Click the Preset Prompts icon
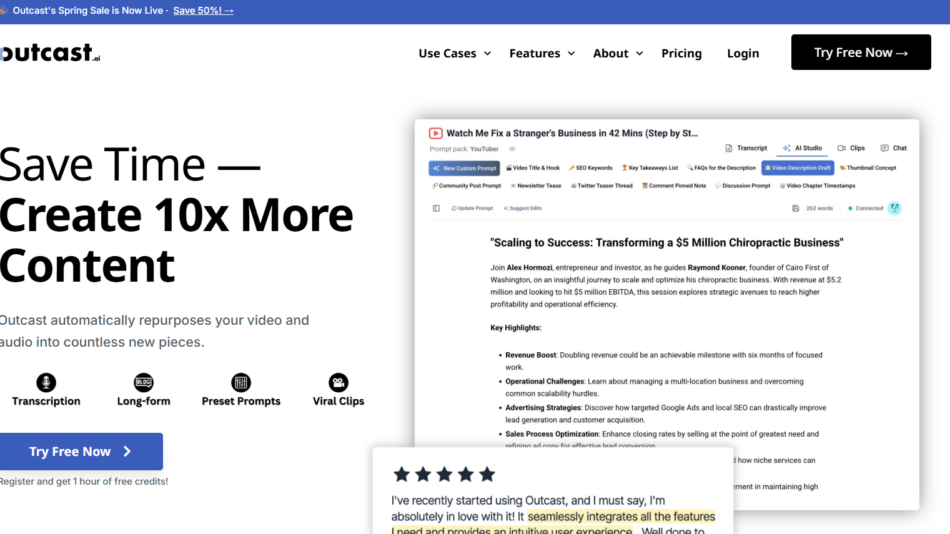The width and height of the screenshot is (950, 534). click(x=241, y=382)
